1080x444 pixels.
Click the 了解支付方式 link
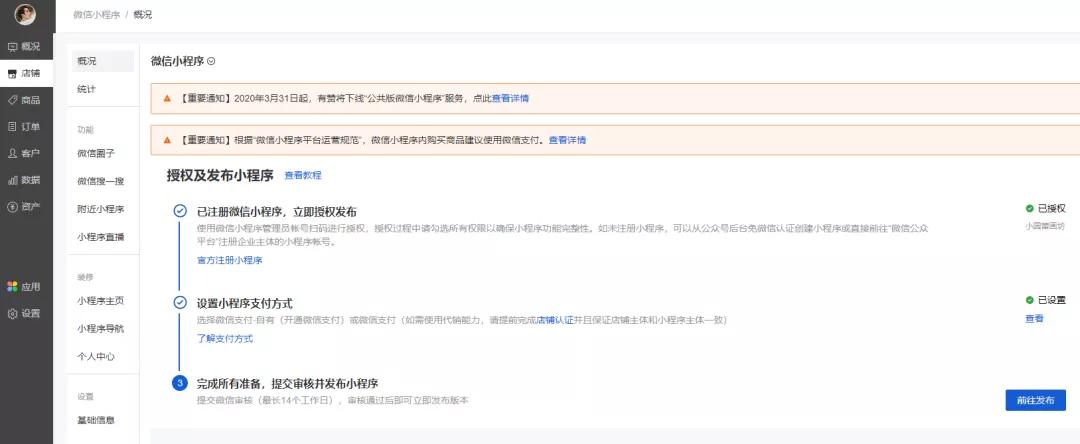tap(225, 339)
